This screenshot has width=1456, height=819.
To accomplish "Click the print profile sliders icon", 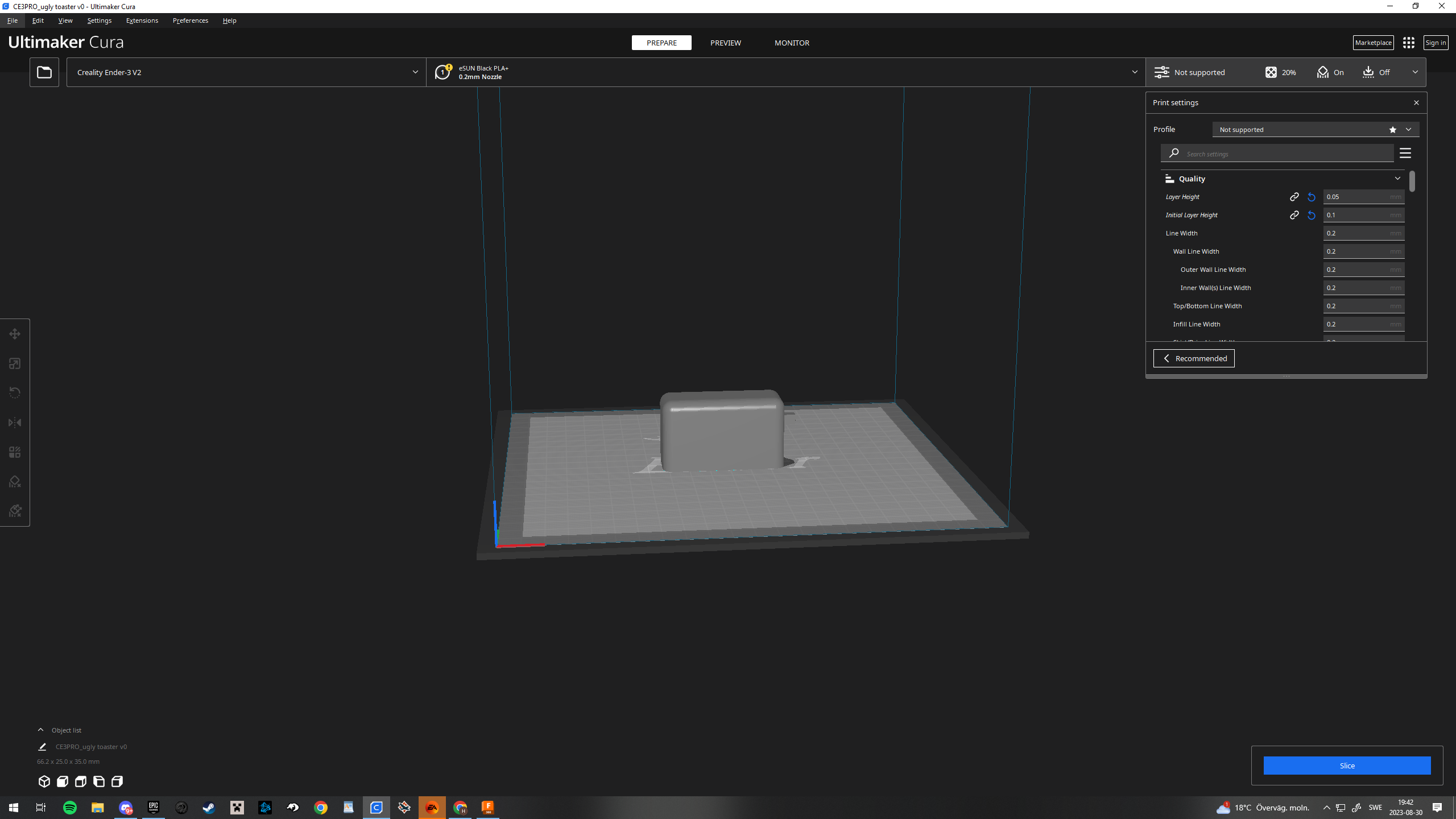I will coord(1162,72).
